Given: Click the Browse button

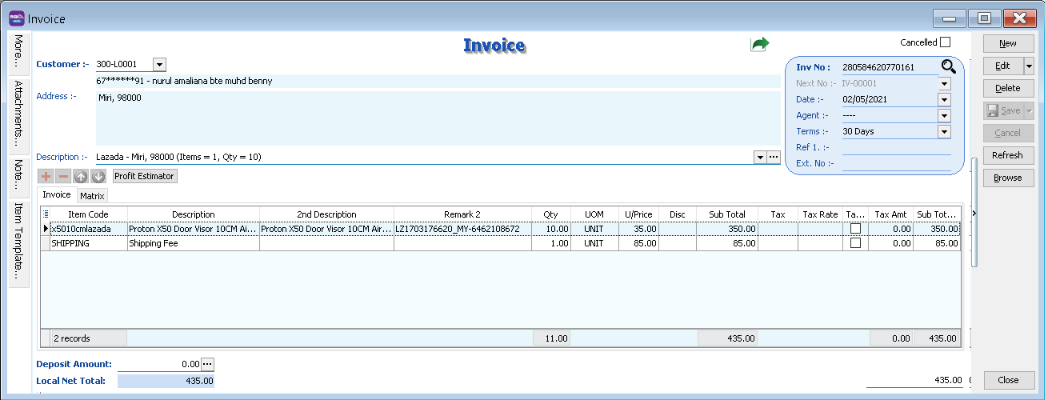Looking at the screenshot, I should [x=1007, y=177].
